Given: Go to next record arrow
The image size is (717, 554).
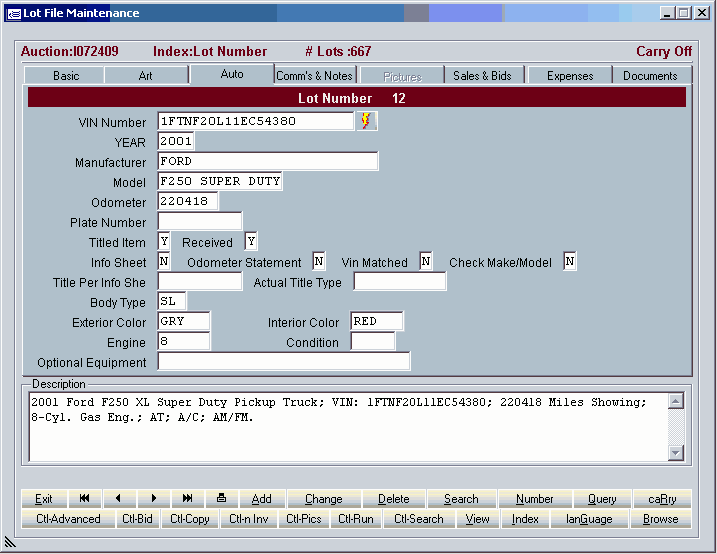Looking at the screenshot, I should pos(154,499).
